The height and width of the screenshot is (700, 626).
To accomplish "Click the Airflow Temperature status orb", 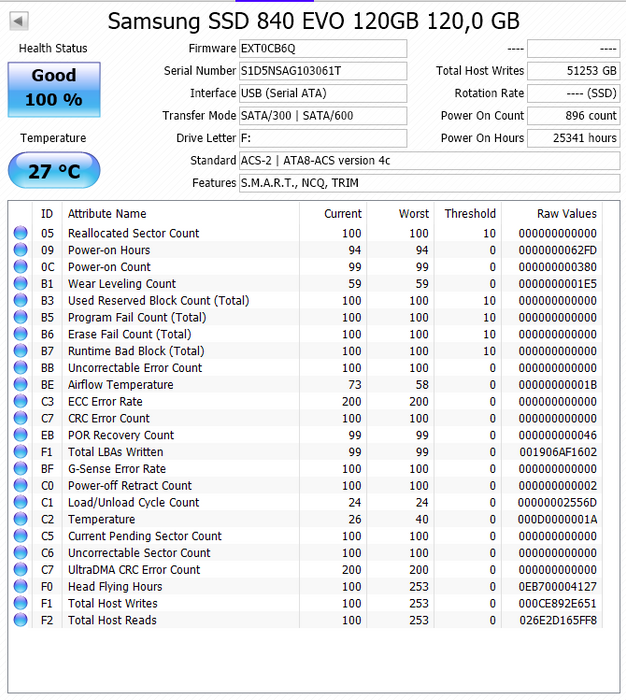I will (21, 385).
